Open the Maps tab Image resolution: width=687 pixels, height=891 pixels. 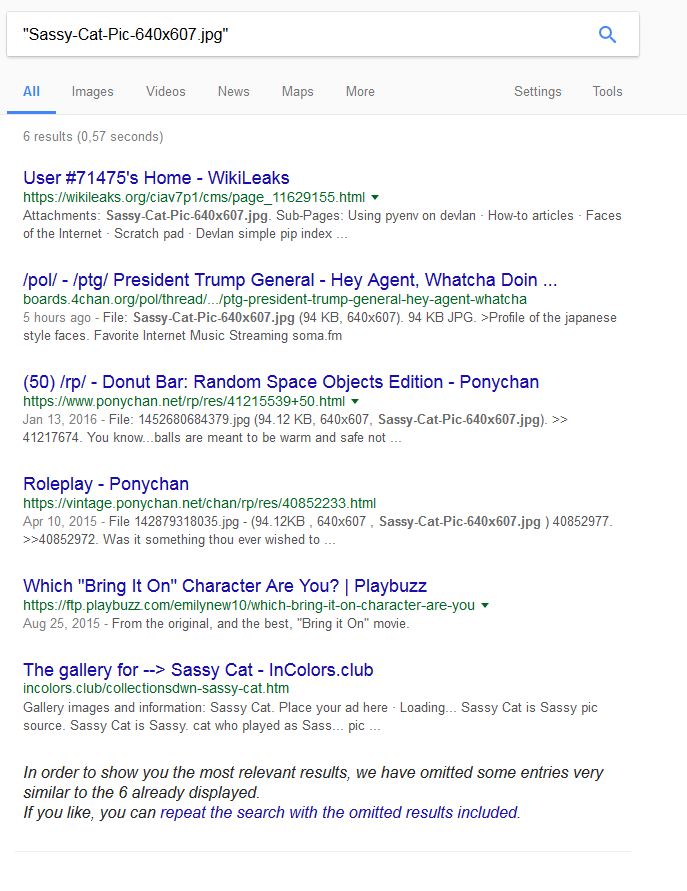pyautogui.click(x=298, y=91)
